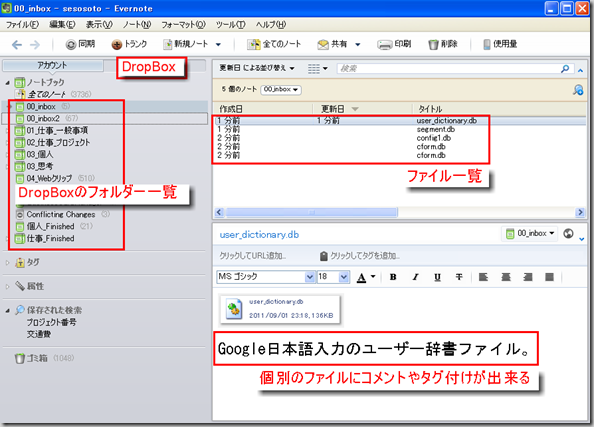The width and height of the screenshot is (594, 427).
Task: Toggle bold formatting
Action: pyautogui.click(x=393, y=277)
